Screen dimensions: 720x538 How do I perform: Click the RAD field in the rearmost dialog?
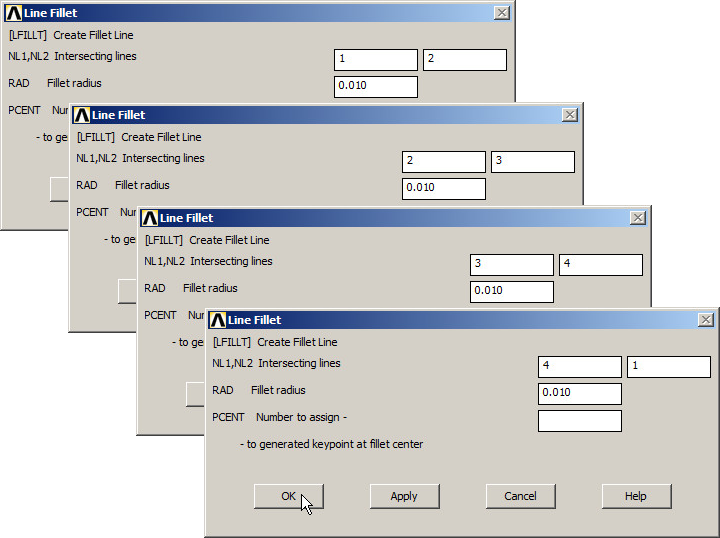click(x=375, y=86)
